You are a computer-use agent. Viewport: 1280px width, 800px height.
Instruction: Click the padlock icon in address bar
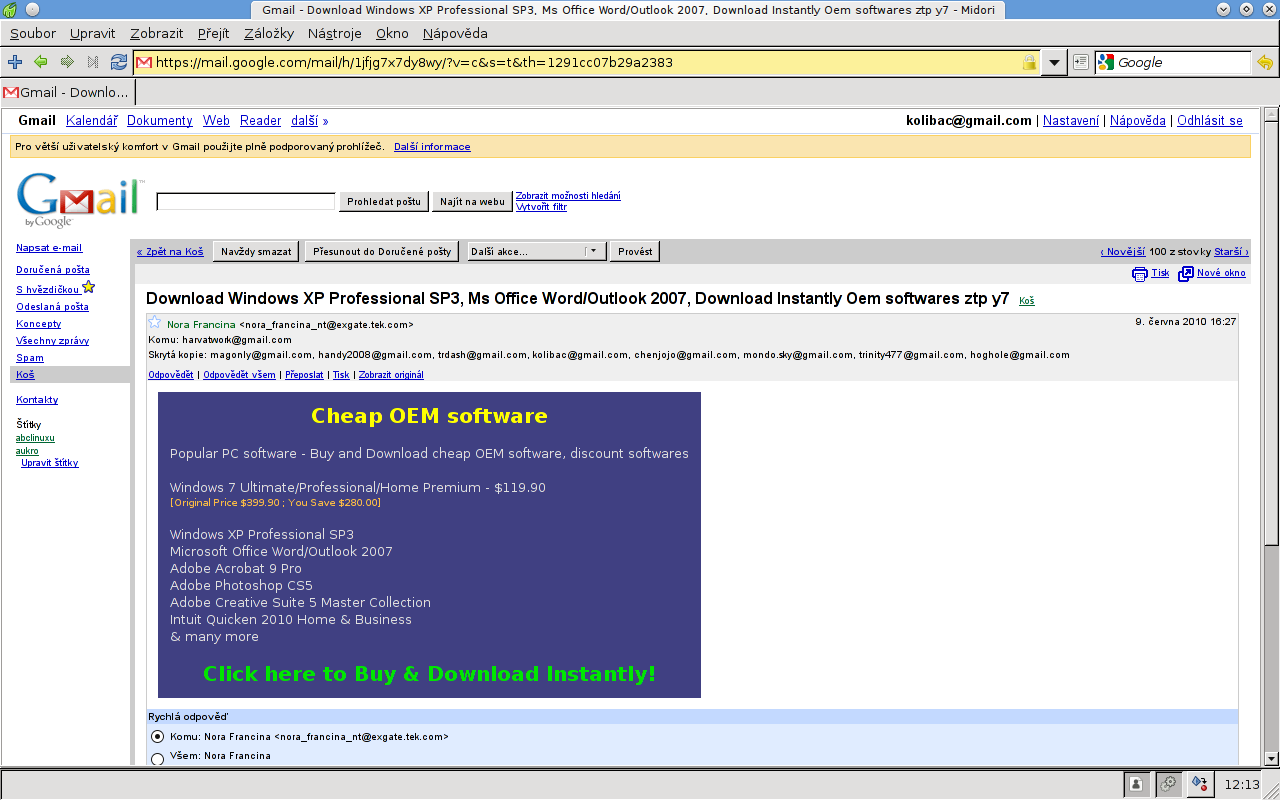(1029, 62)
